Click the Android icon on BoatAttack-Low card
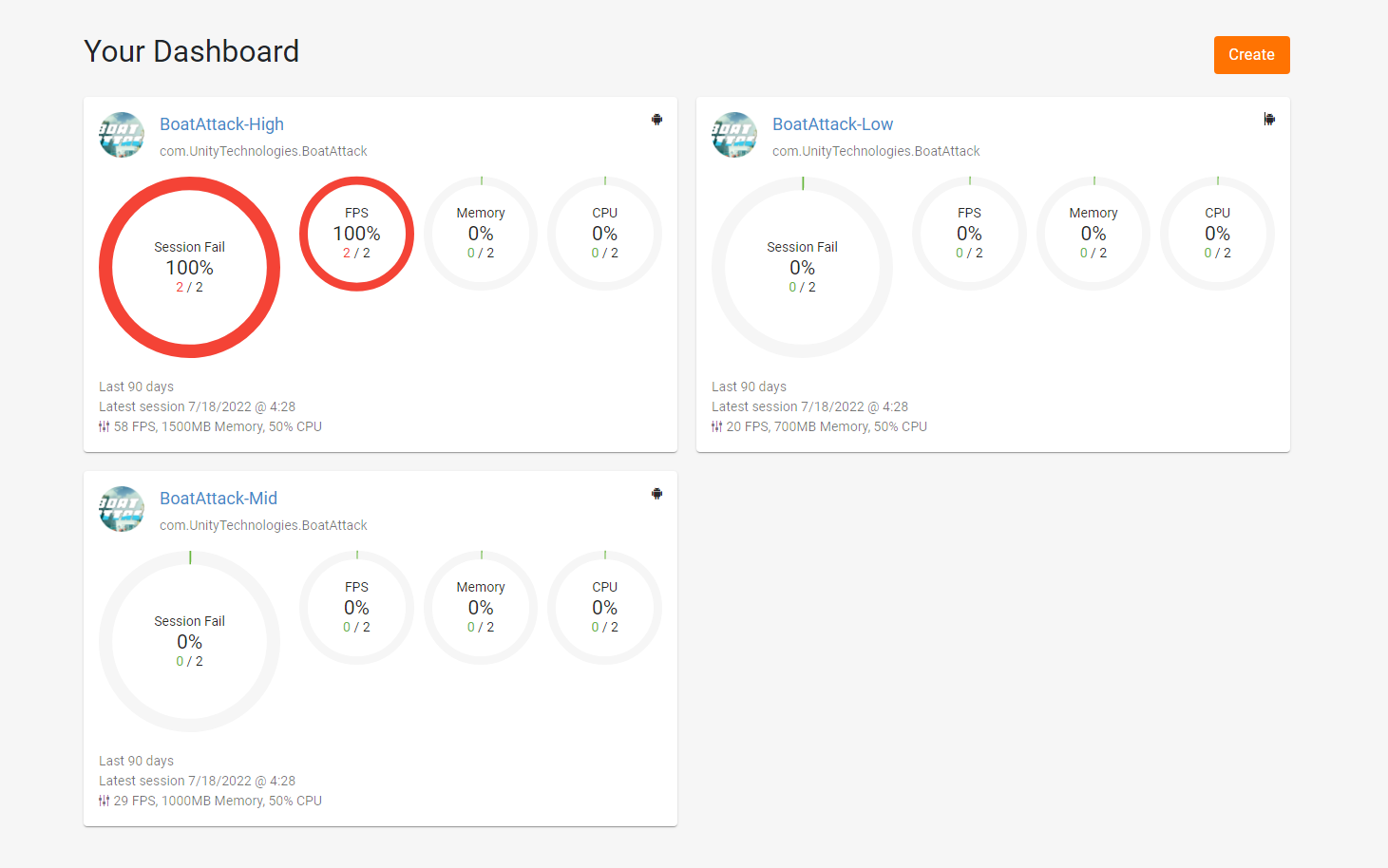Screen dimensions: 1388x868 click(1269, 120)
